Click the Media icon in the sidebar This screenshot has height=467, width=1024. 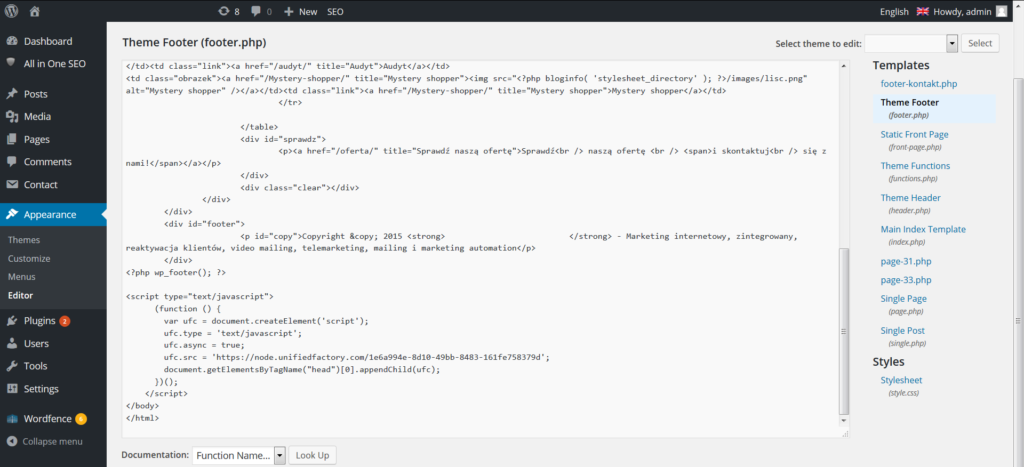pyautogui.click(x=12, y=116)
